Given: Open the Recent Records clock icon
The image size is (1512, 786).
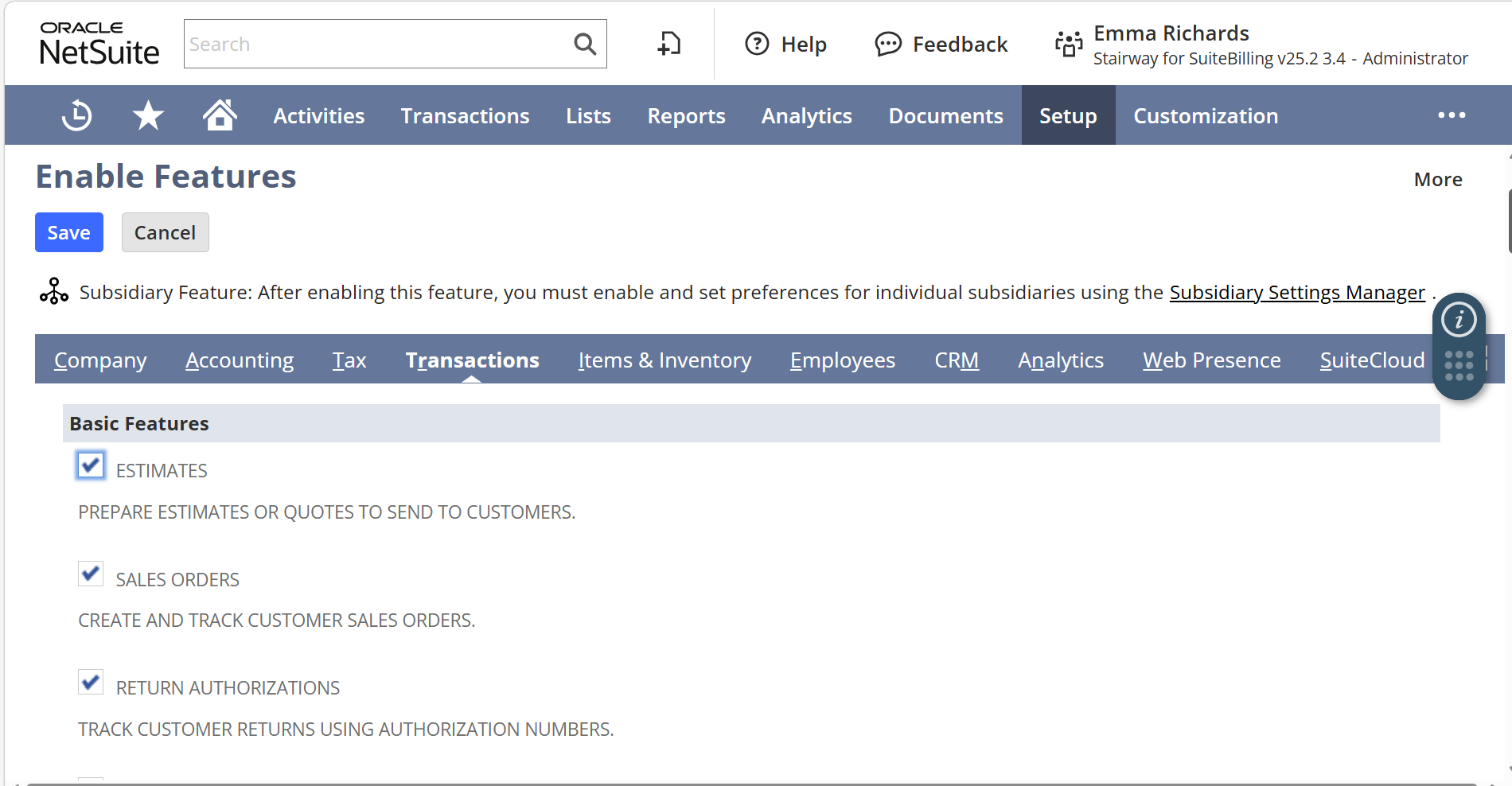Looking at the screenshot, I should 77,116.
